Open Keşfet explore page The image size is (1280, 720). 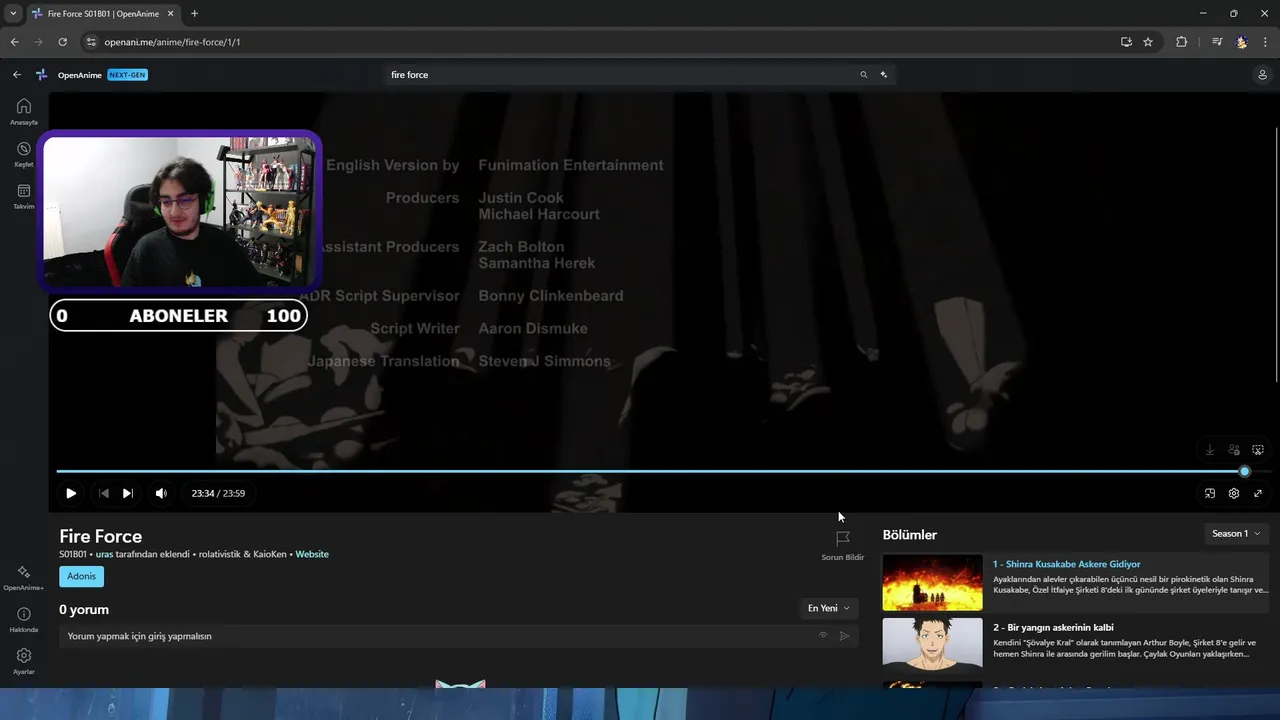[24, 154]
